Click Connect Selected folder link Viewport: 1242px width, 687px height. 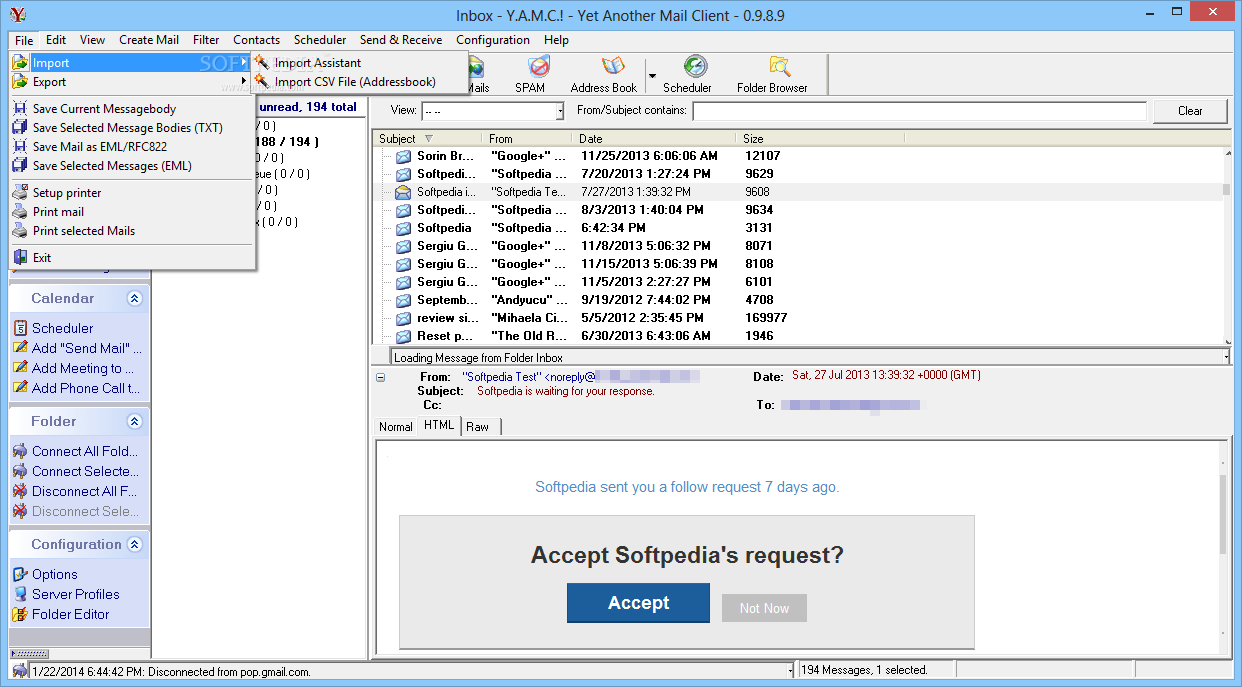tap(85, 471)
